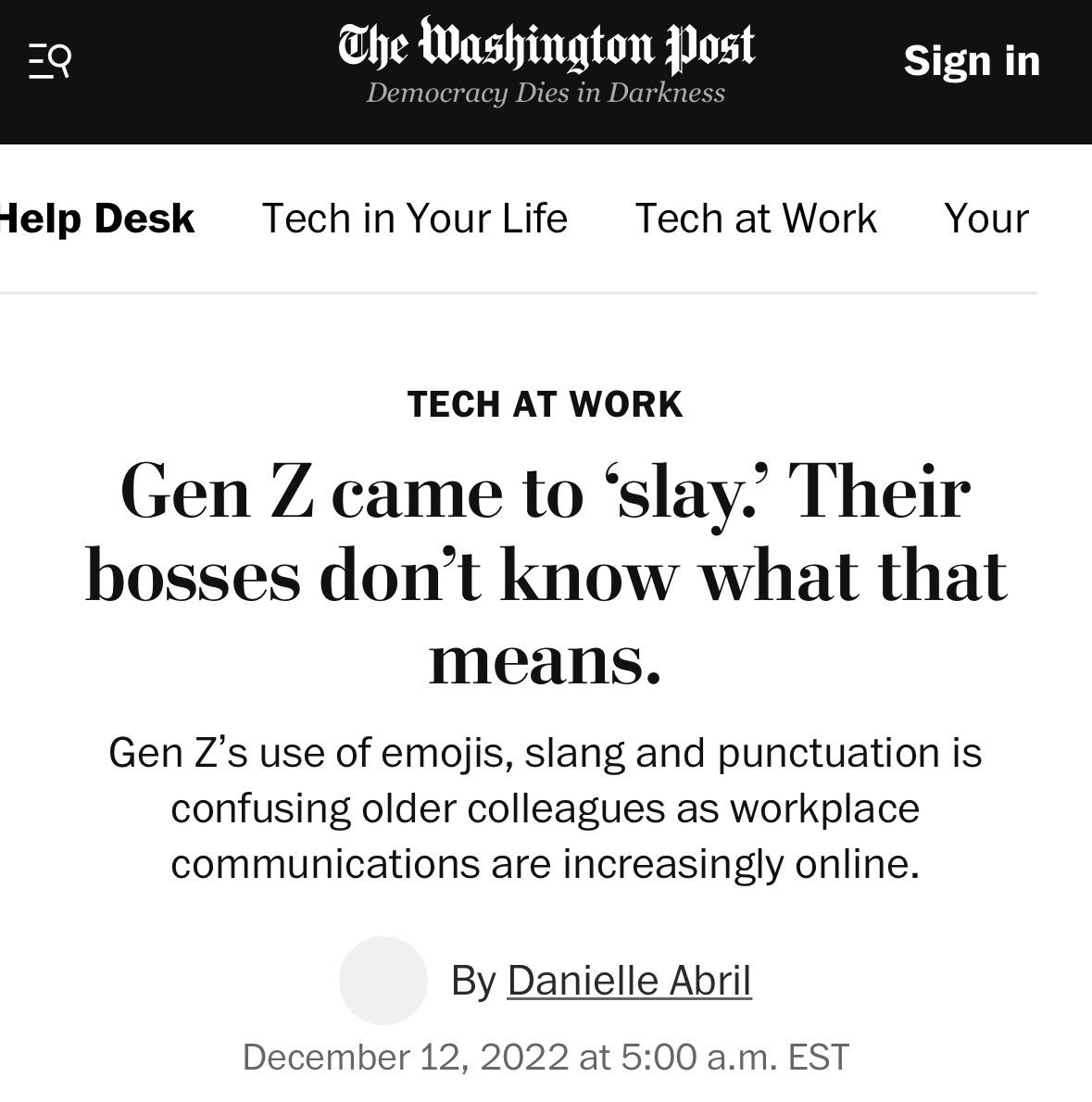Click 'bosses' in the headline's second line
The width and height of the screenshot is (1092, 1102).
click(193, 576)
